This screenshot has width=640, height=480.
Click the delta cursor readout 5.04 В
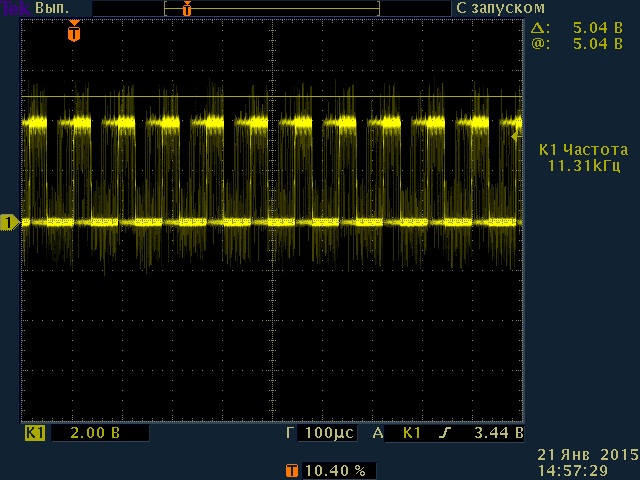tap(597, 28)
